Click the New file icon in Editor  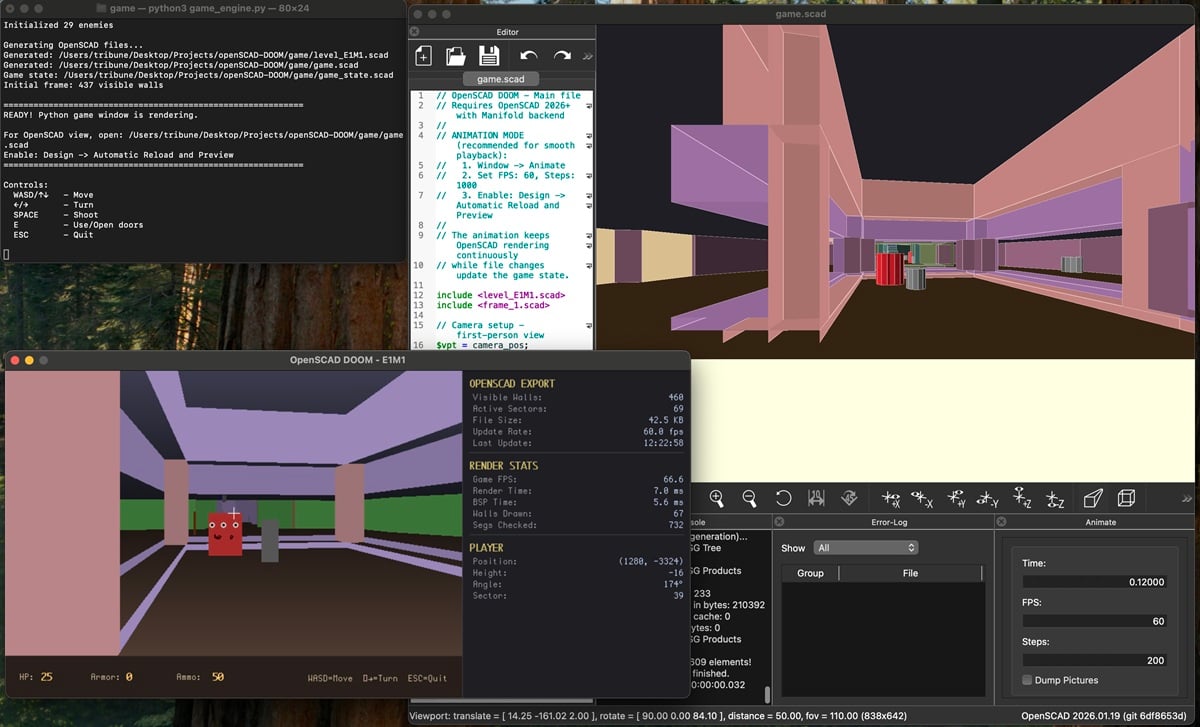pyautogui.click(x=424, y=57)
